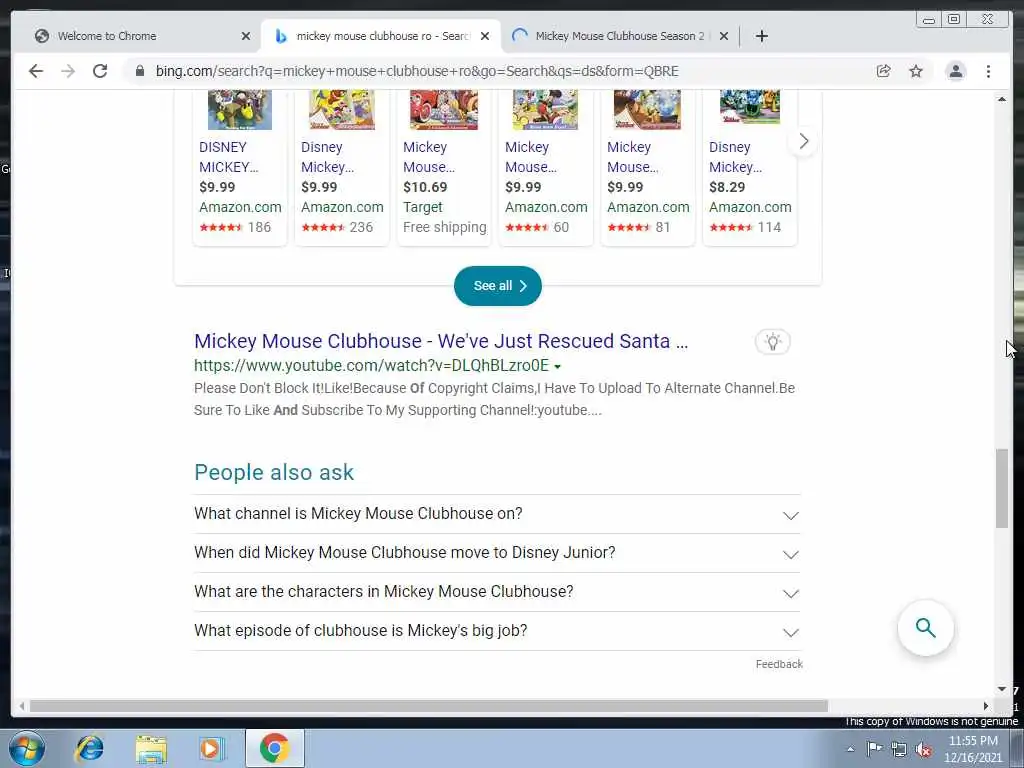Image resolution: width=1024 pixels, height=768 pixels.
Task: Click the address bar URL
Action: tap(417, 71)
